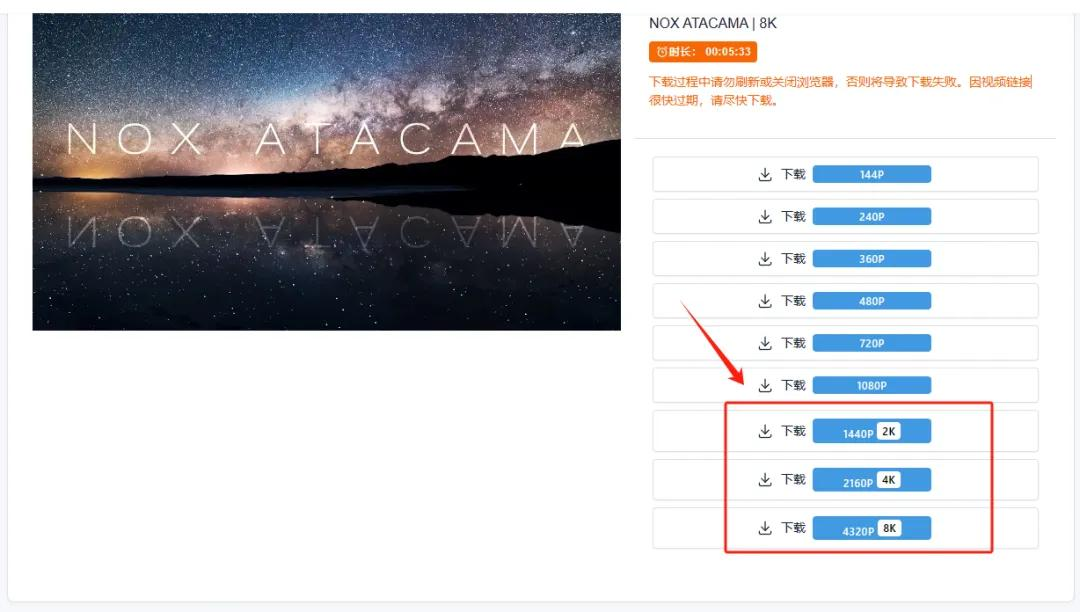This screenshot has width=1080, height=612.
Task: Click download icon in 480P row
Action: 765,301
